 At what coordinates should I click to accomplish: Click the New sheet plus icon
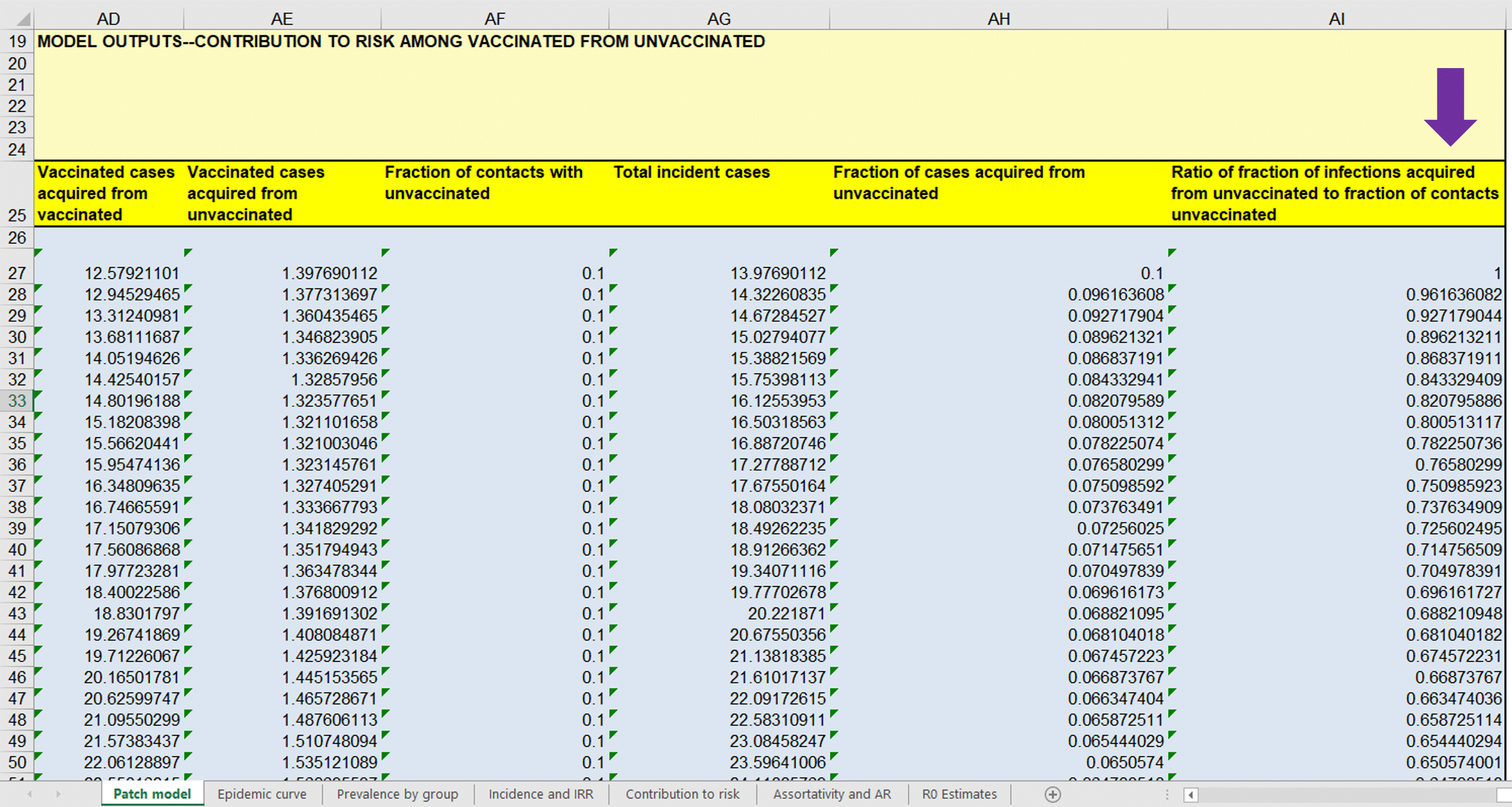(x=1053, y=795)
